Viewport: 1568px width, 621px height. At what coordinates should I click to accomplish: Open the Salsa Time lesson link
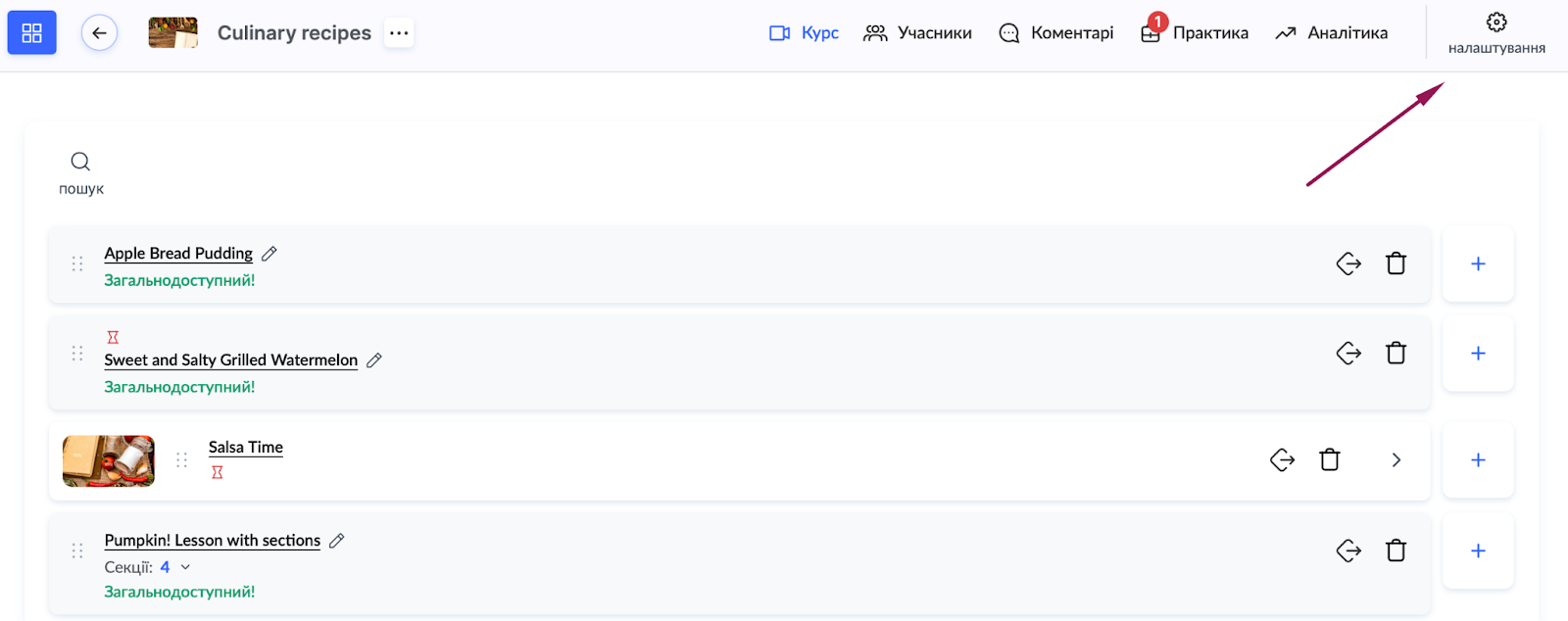245,448
